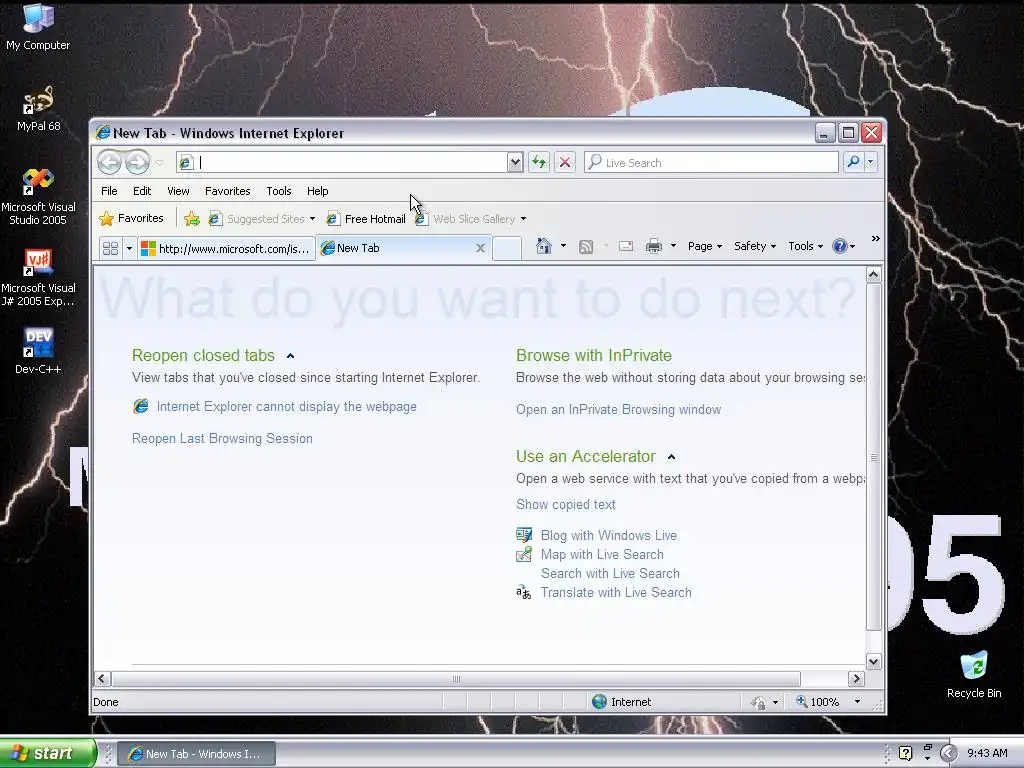Open the zoom level 100% button

pyautogui.click(x=818, y=702)
